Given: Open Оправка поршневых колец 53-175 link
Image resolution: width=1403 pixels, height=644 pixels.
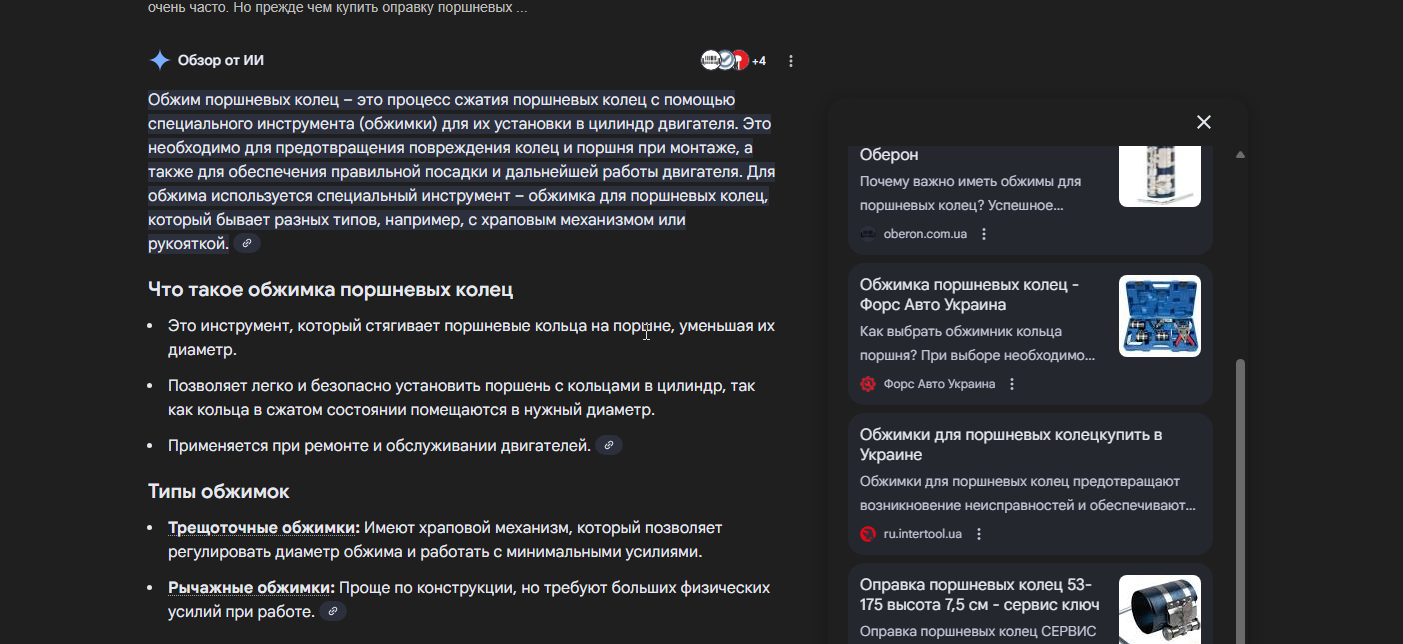Looking at the screenshot, I should pos(979,595).
